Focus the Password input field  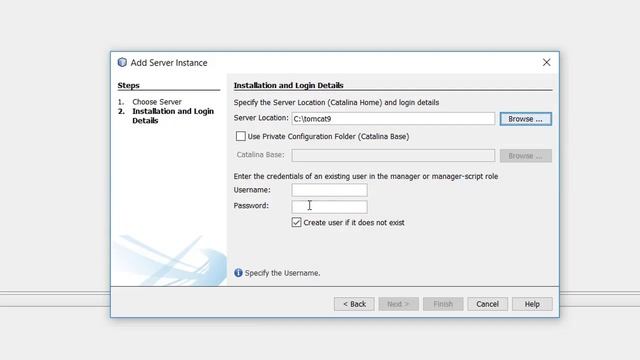(329, 206)
